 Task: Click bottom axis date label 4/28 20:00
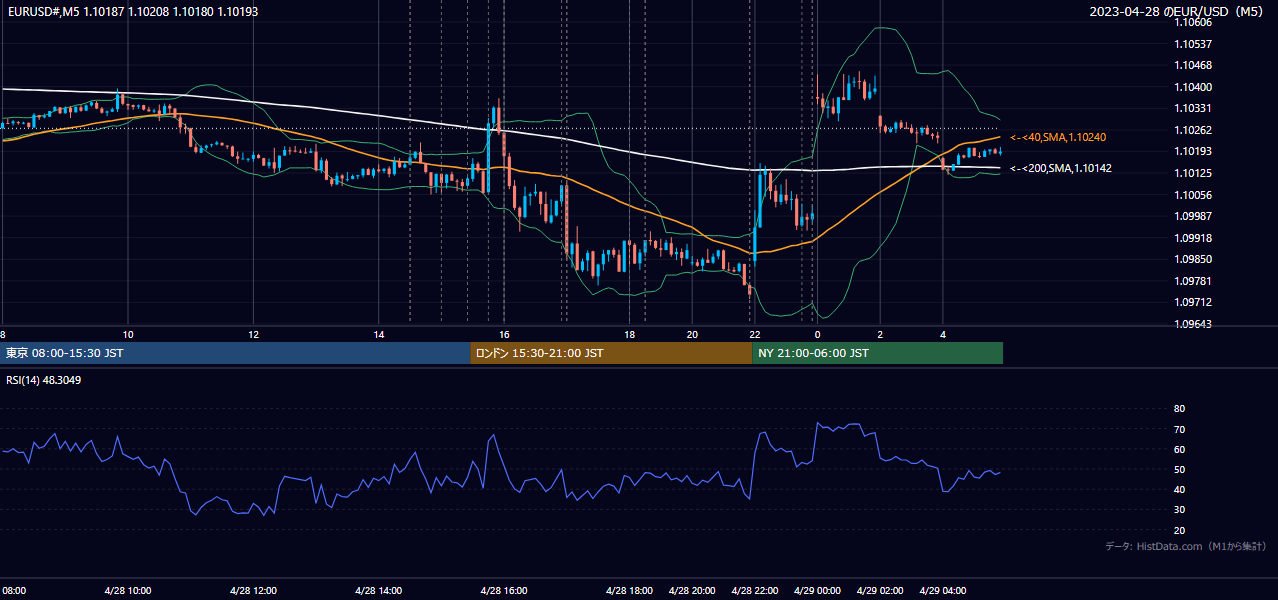tap(692, 591)
